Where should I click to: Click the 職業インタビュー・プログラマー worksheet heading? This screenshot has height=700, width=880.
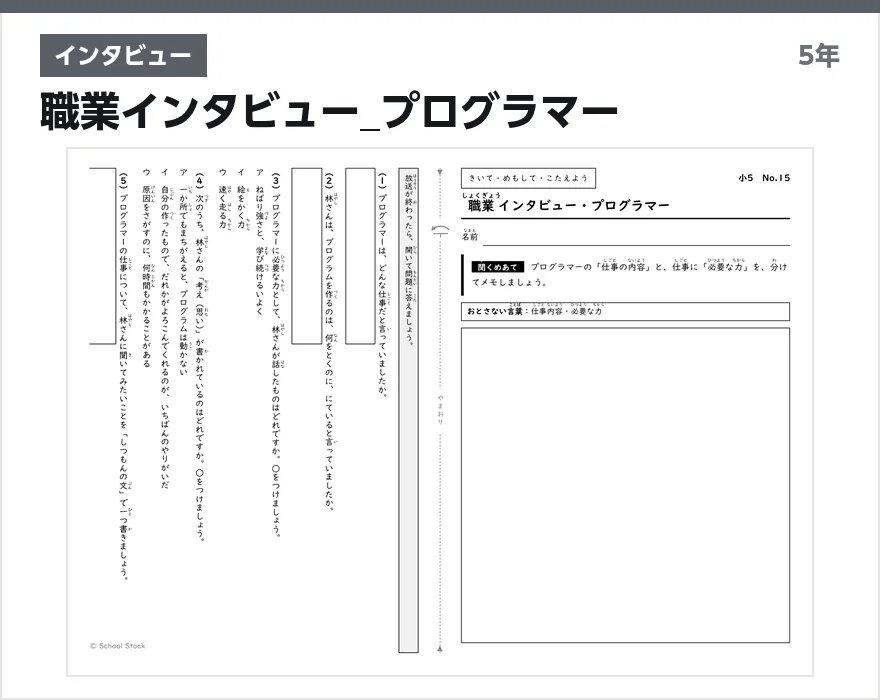click(567, 204)
